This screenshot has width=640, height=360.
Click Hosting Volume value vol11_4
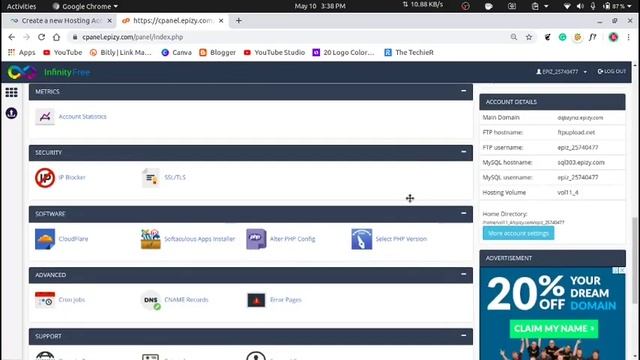tap(568, 193)
